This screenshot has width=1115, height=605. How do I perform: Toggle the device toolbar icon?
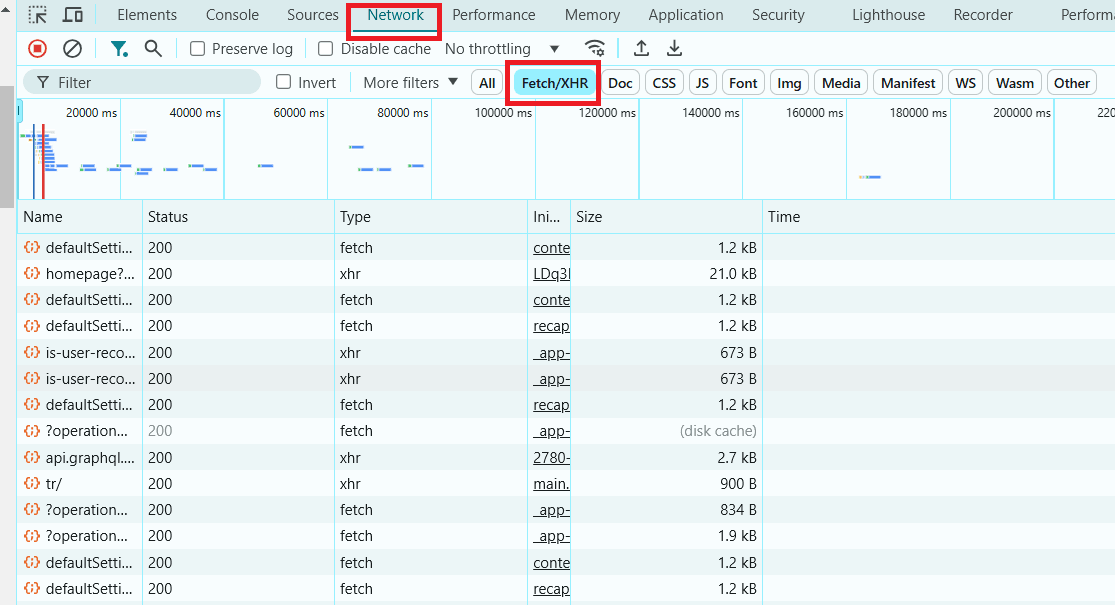coord(73,14)
